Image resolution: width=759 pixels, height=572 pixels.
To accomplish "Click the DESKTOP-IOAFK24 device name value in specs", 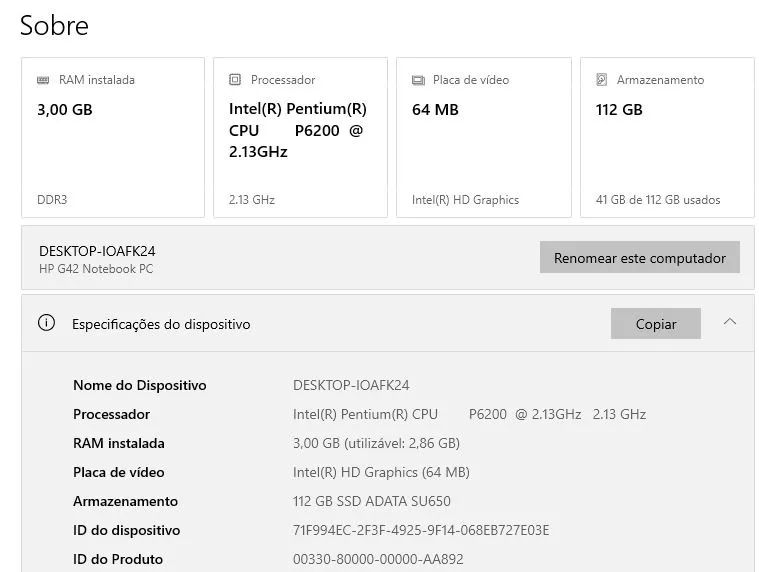I will (x=351, y=385).
